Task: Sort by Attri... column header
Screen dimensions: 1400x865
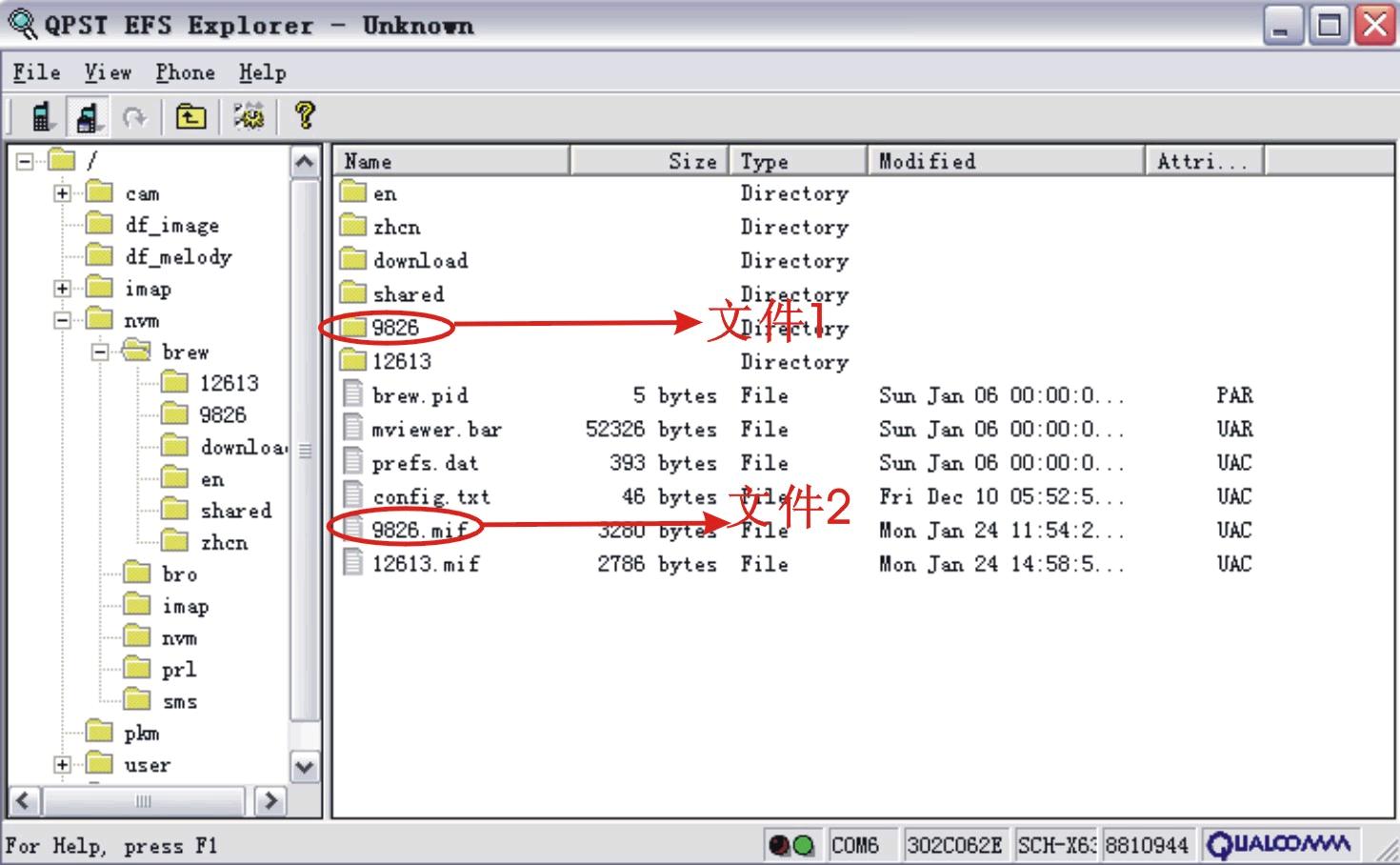Action: point(1204,161)
